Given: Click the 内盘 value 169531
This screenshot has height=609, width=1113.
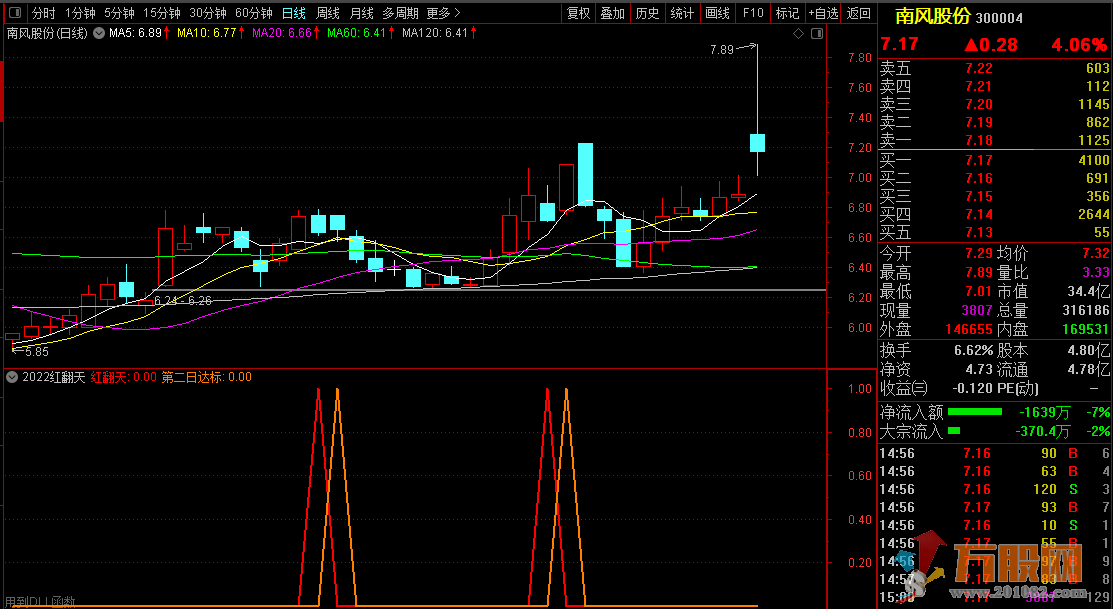Looking at the screenshot, I should tap(1085, 329).
